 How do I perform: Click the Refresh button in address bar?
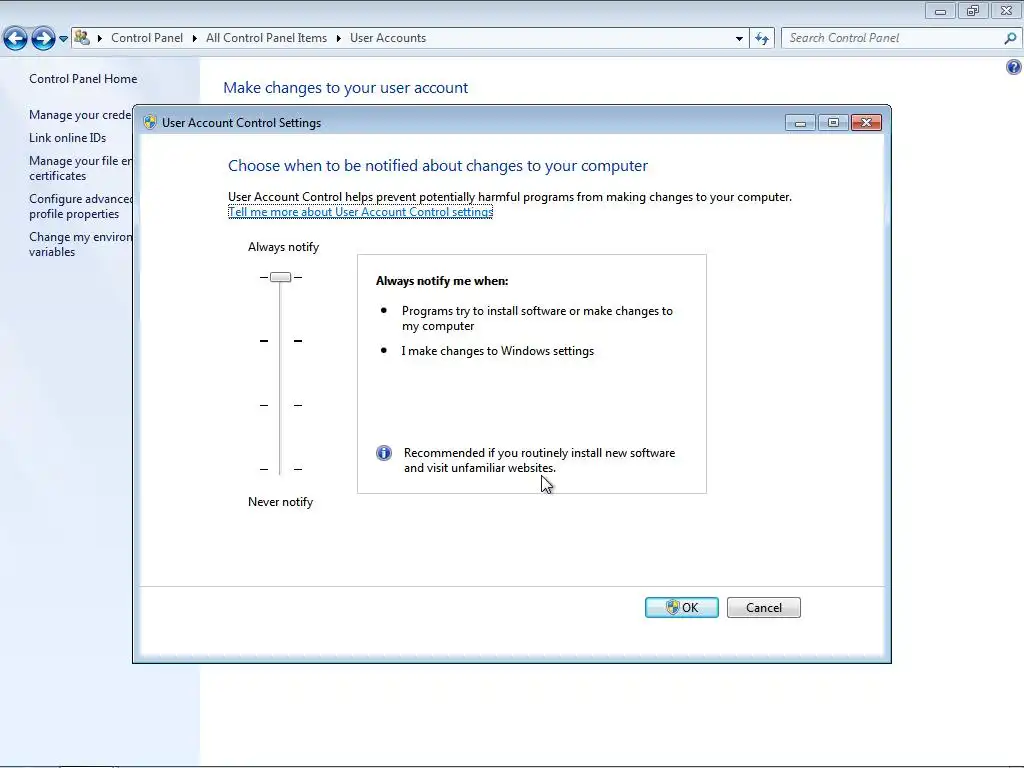point(762,39)
